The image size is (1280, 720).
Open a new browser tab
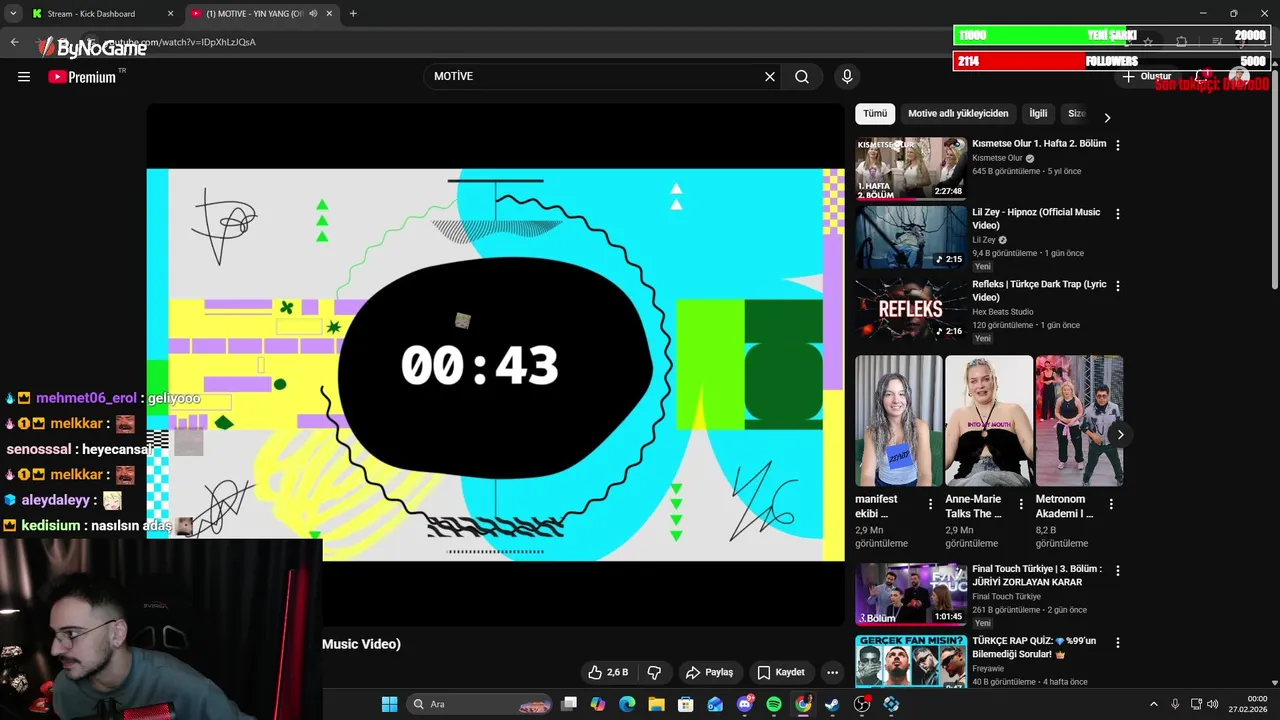click(353, 14)
